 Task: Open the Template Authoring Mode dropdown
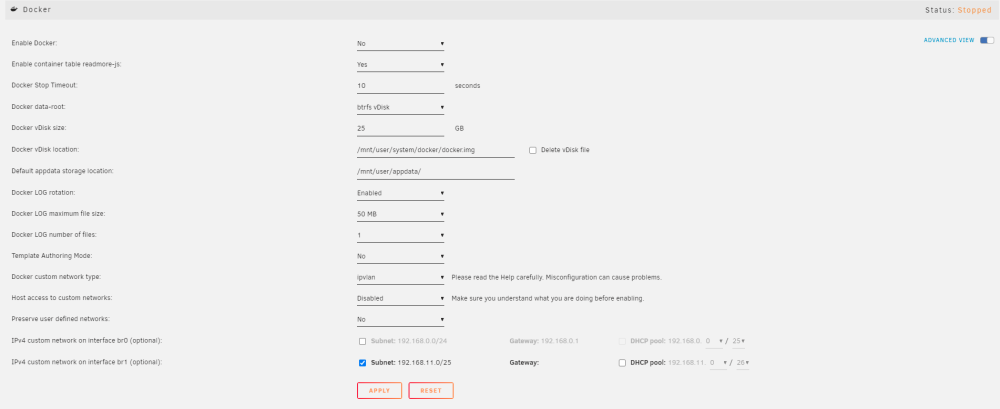[401, 257]
